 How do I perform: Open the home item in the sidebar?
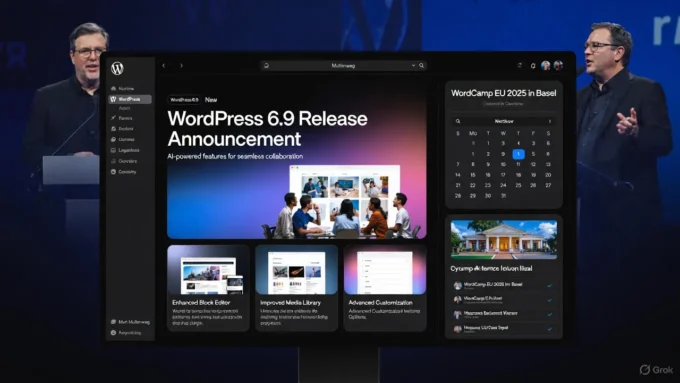[123, 88]
